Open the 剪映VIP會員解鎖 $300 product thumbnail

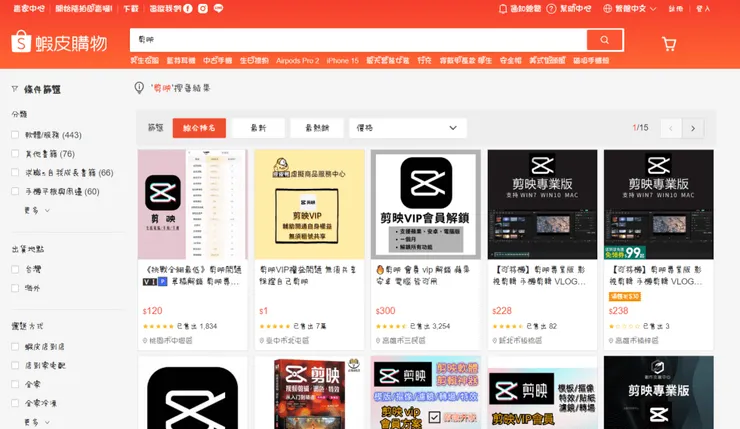[426, 204]
